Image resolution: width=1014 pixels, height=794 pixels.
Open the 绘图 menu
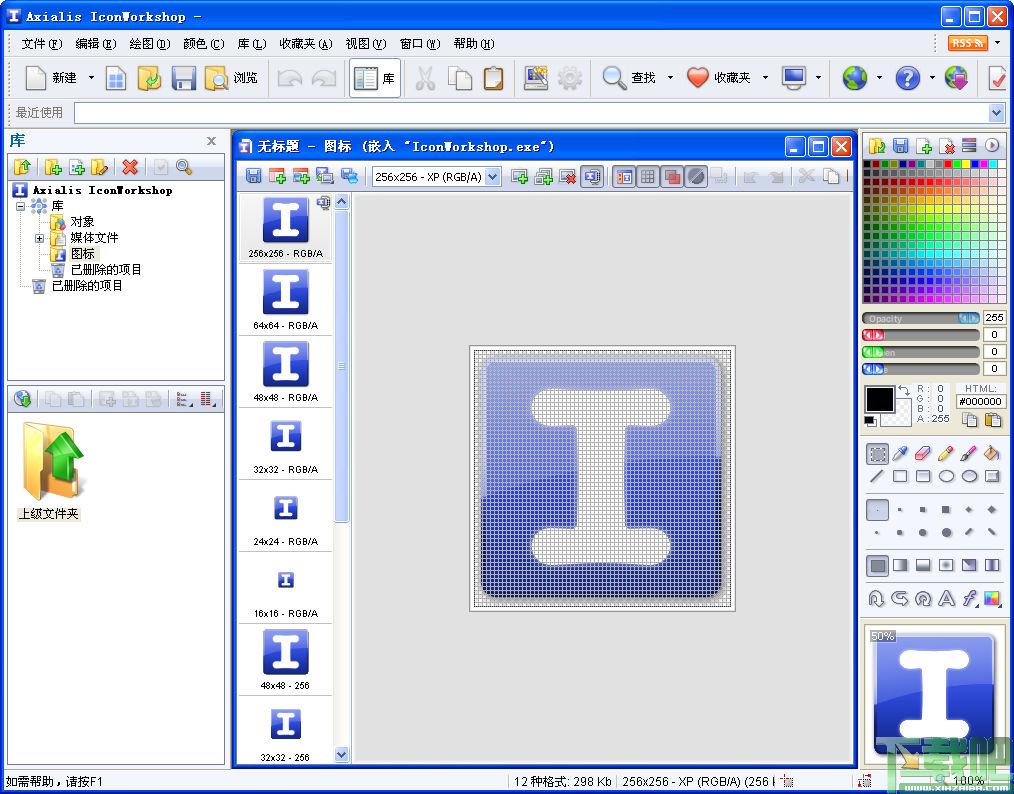149,44
